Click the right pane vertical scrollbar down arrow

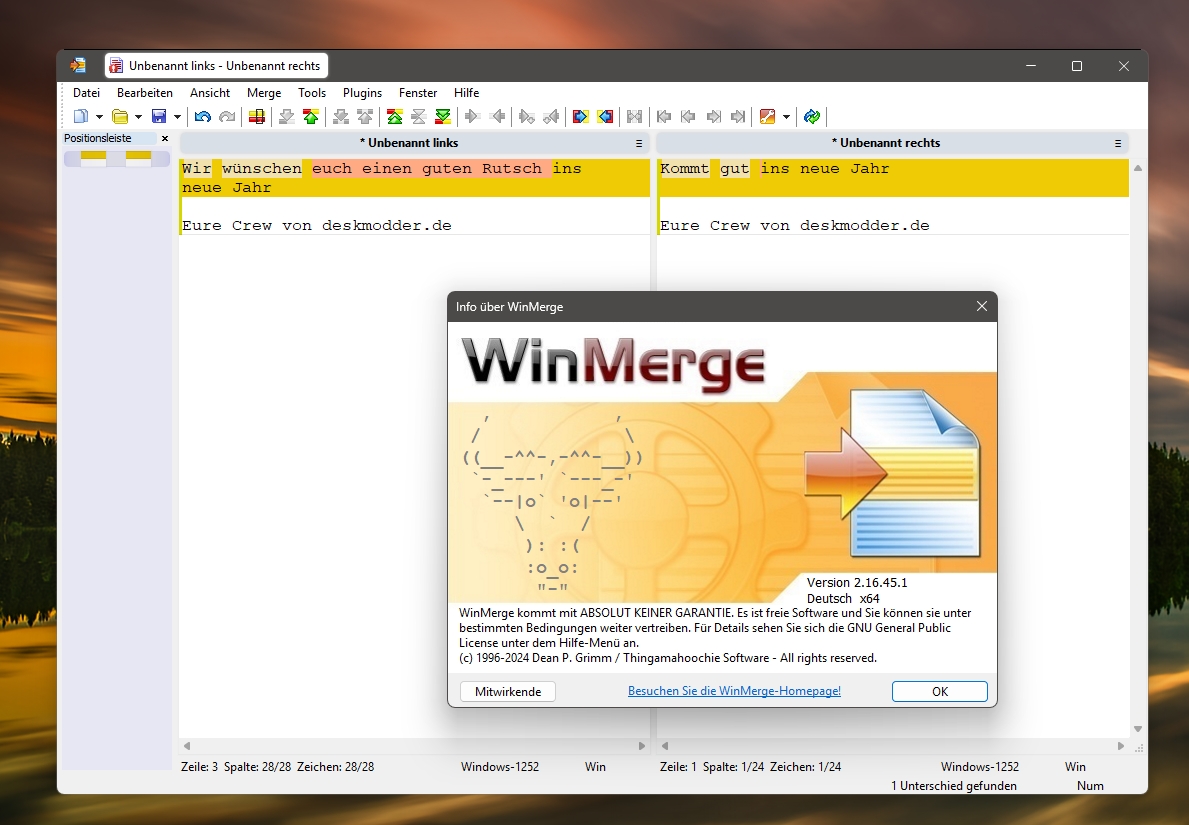(1137, 729)
